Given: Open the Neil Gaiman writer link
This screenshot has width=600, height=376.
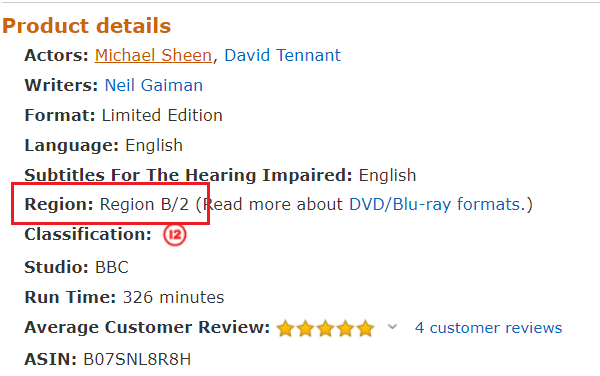Looking at the screenshot, I should tap(153, 85).
